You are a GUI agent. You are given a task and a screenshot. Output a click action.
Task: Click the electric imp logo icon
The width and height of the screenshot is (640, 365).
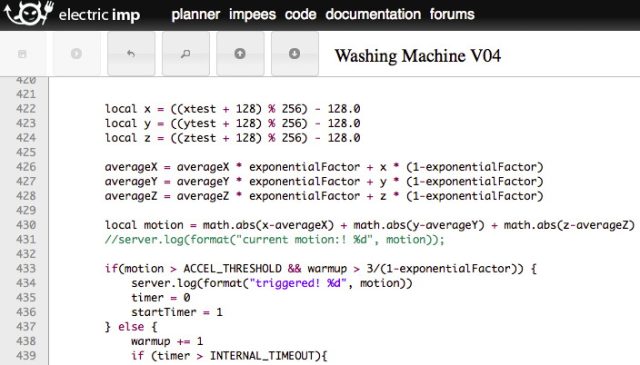(x=29, y=13)
